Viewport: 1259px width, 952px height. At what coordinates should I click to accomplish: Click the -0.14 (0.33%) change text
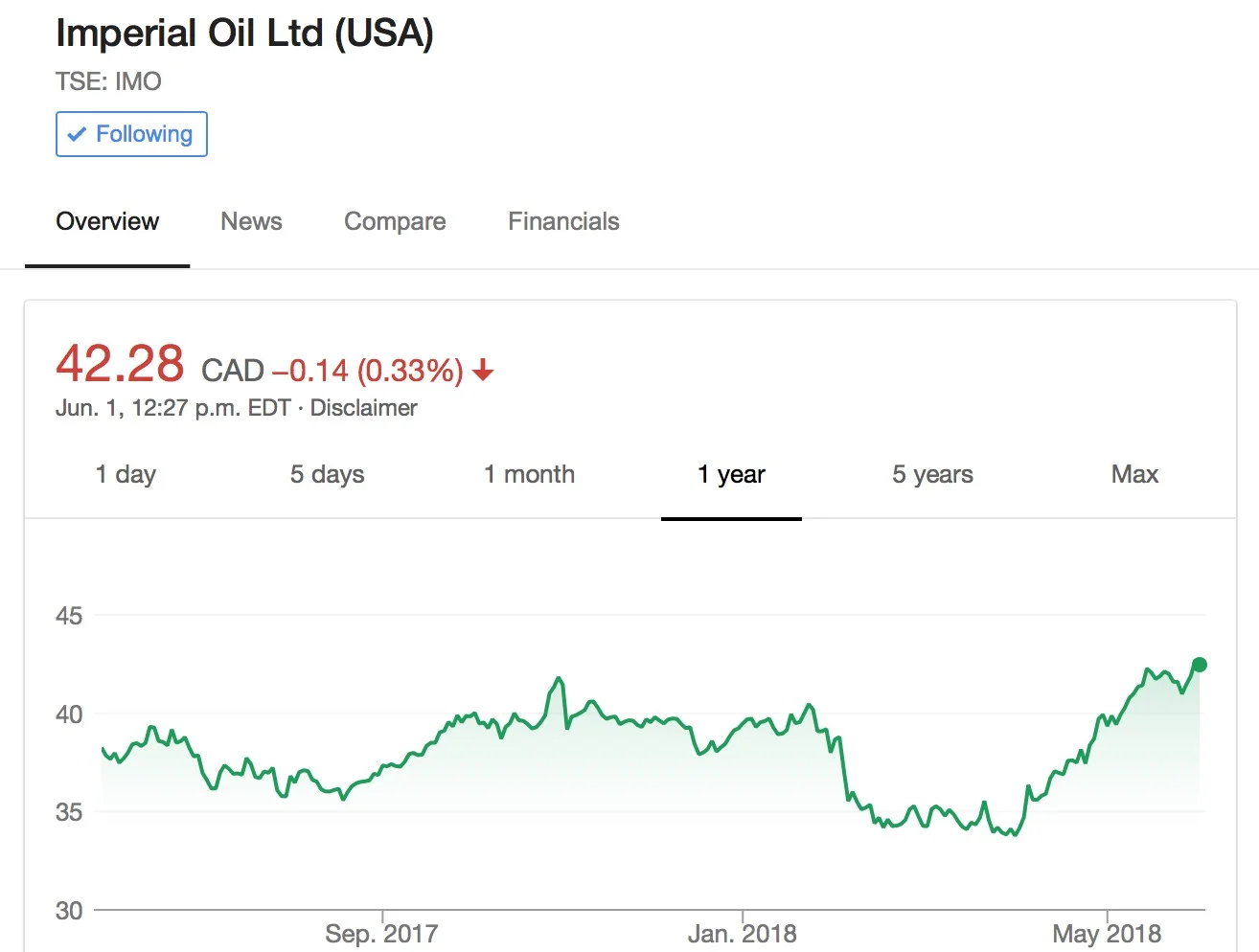[x=368, y=370]
